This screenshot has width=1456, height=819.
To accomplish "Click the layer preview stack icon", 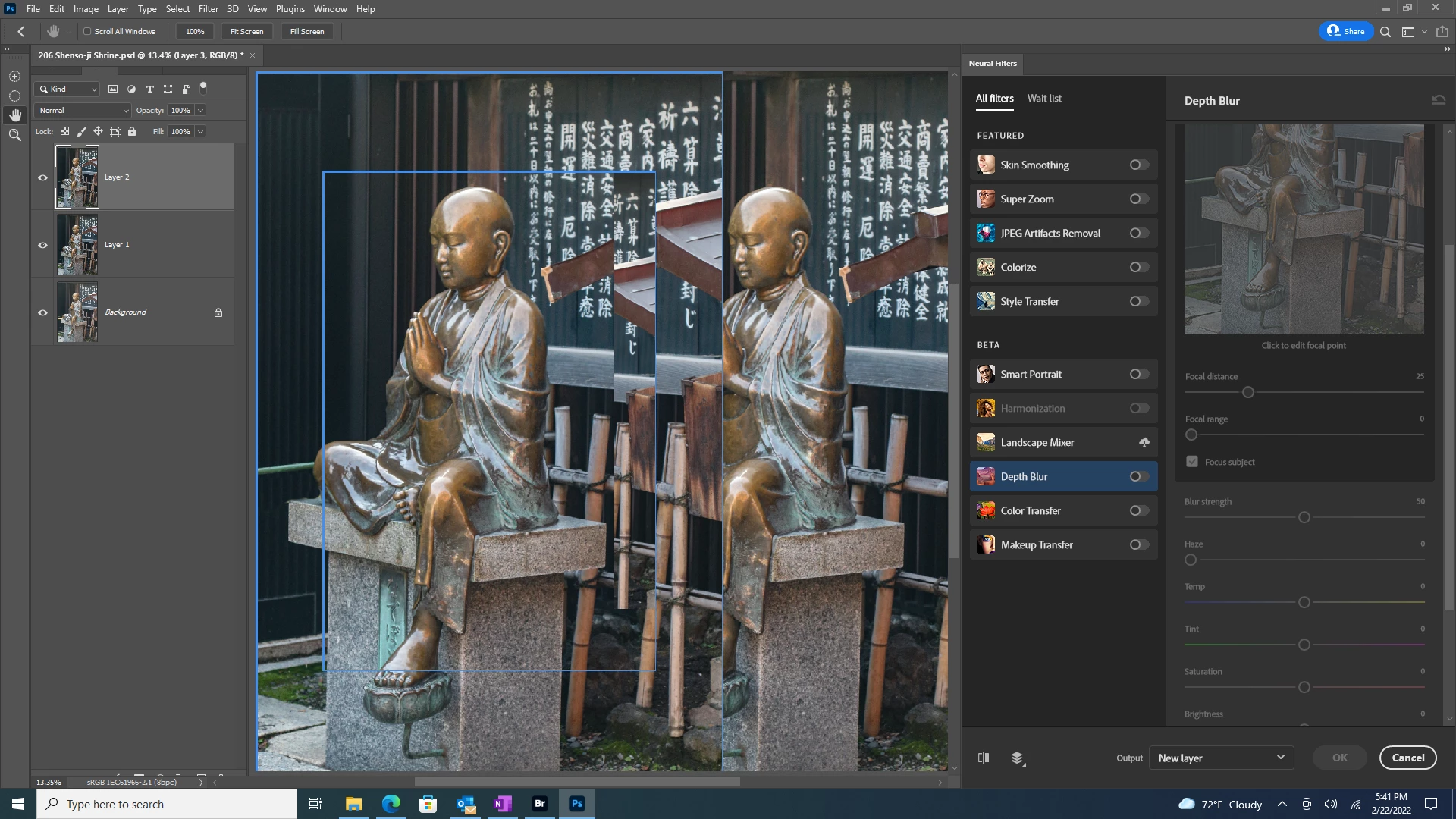I will [x=1018, y=758].
